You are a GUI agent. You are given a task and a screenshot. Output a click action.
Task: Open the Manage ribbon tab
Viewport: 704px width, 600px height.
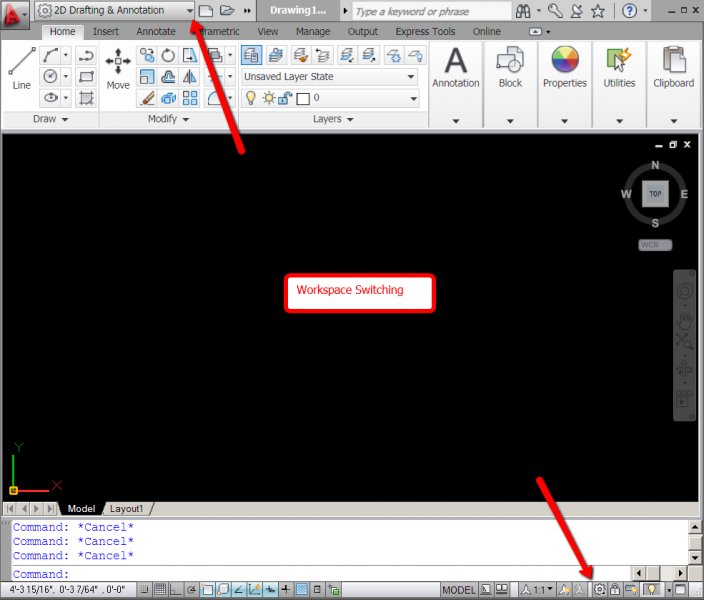[x=313, y=31]
